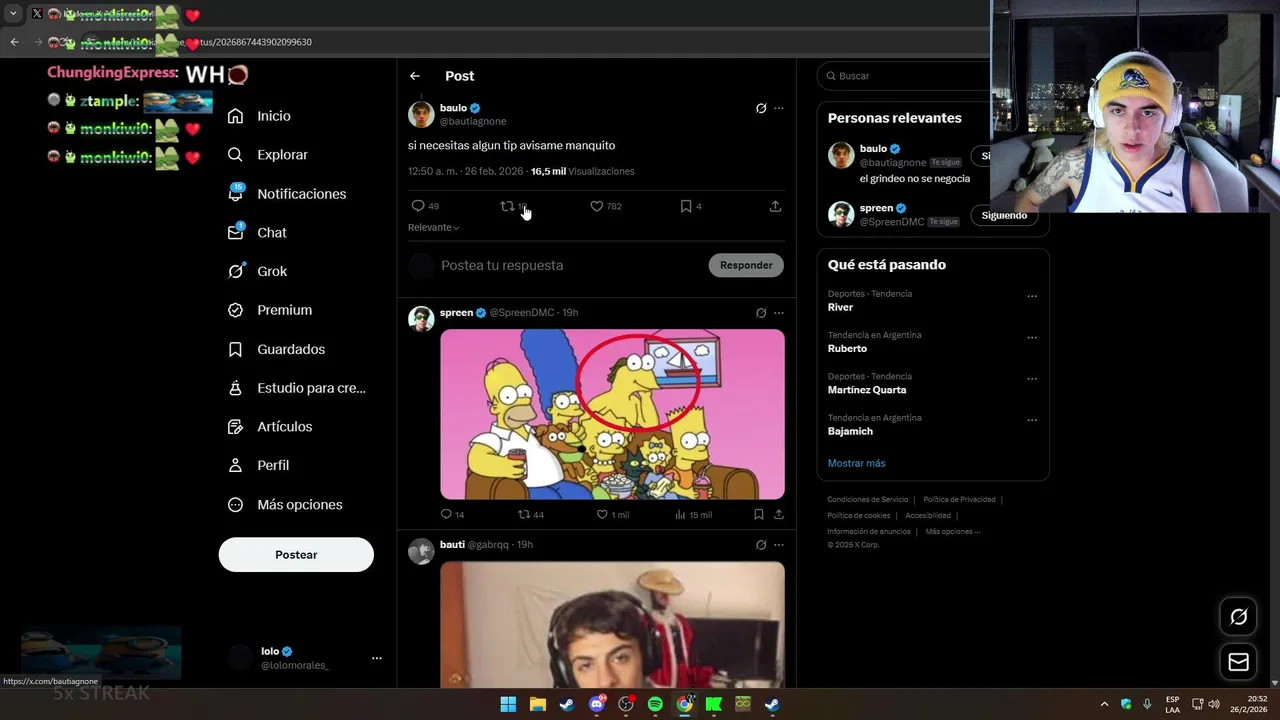Viewport: 1280px width, 720px height.
Task: Expand the Relevante sort dropdown
Action: 434,228
